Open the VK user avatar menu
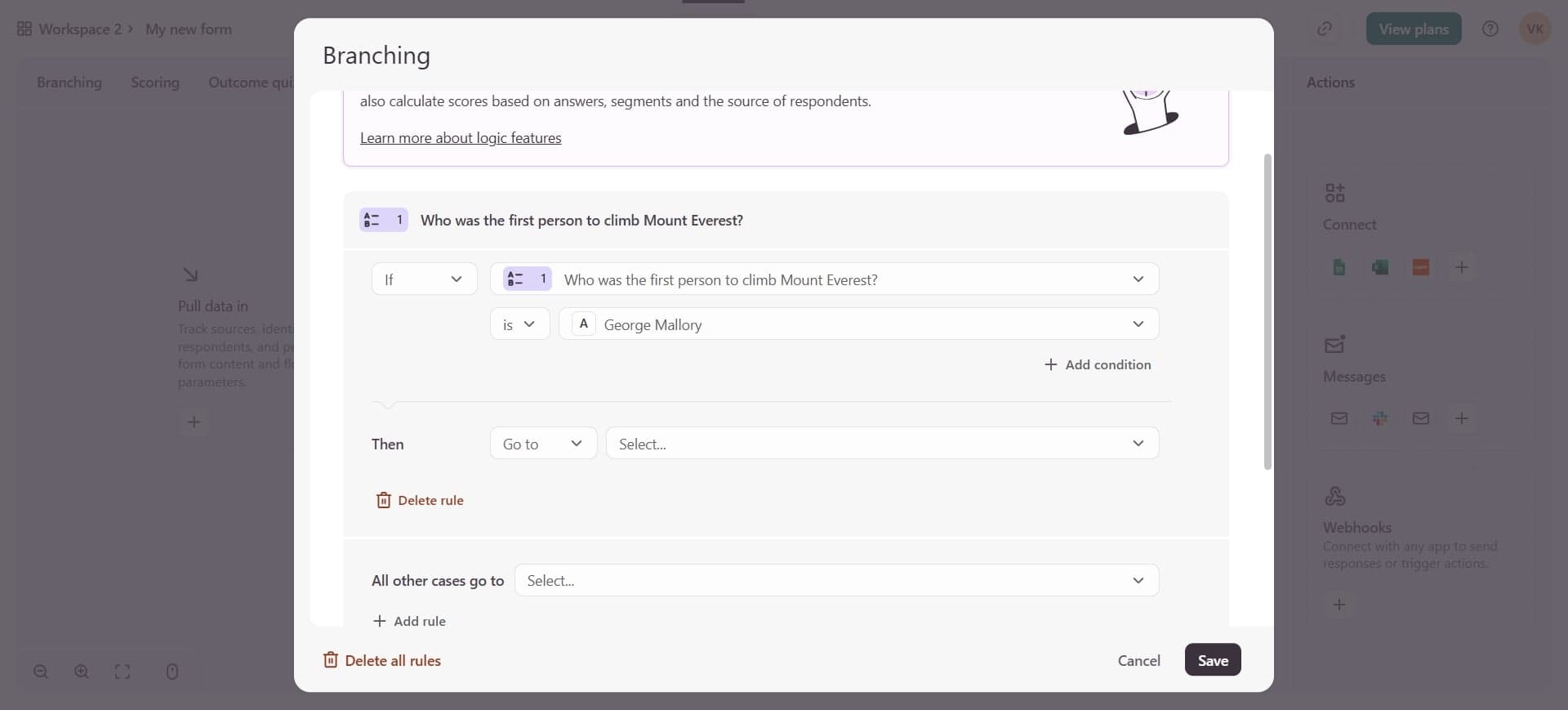 (x=1535, y=29)
